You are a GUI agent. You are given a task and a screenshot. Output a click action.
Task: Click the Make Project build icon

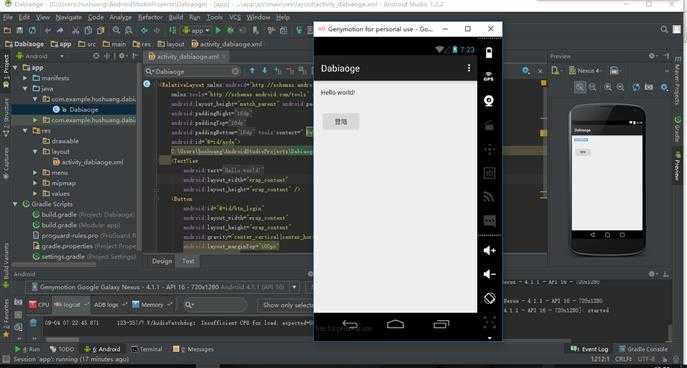[x=173, y=30]
